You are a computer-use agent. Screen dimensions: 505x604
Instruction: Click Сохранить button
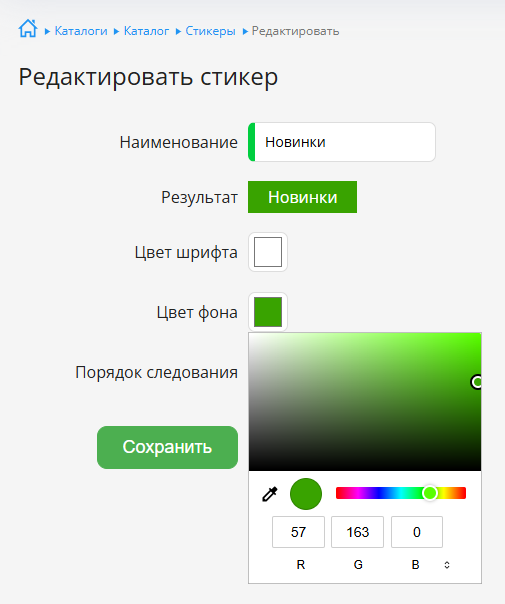(x=167, y=447)
